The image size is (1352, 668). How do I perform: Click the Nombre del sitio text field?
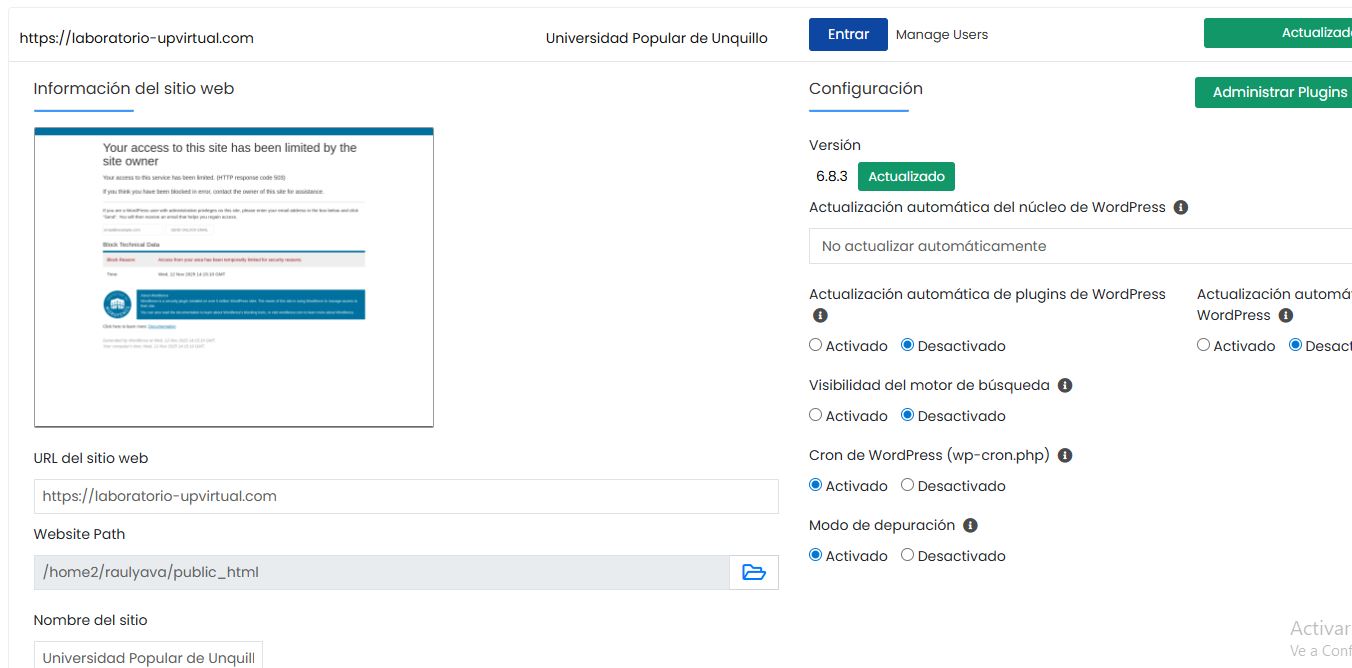148,657
